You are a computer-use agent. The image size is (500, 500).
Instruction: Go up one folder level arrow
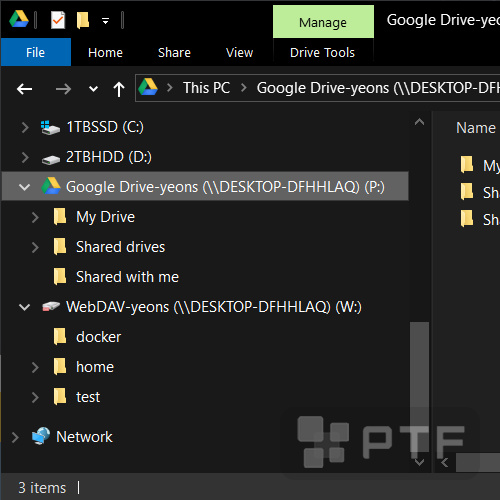pyautogui.click(x=119, y=89)
